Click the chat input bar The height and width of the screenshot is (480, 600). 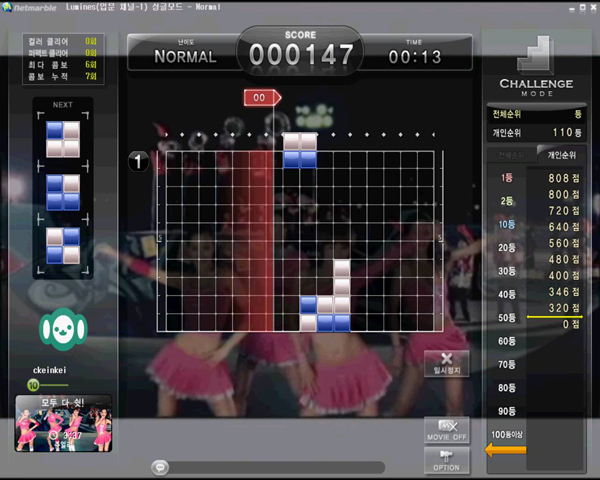pyautogui.click(x=268, y=466)
